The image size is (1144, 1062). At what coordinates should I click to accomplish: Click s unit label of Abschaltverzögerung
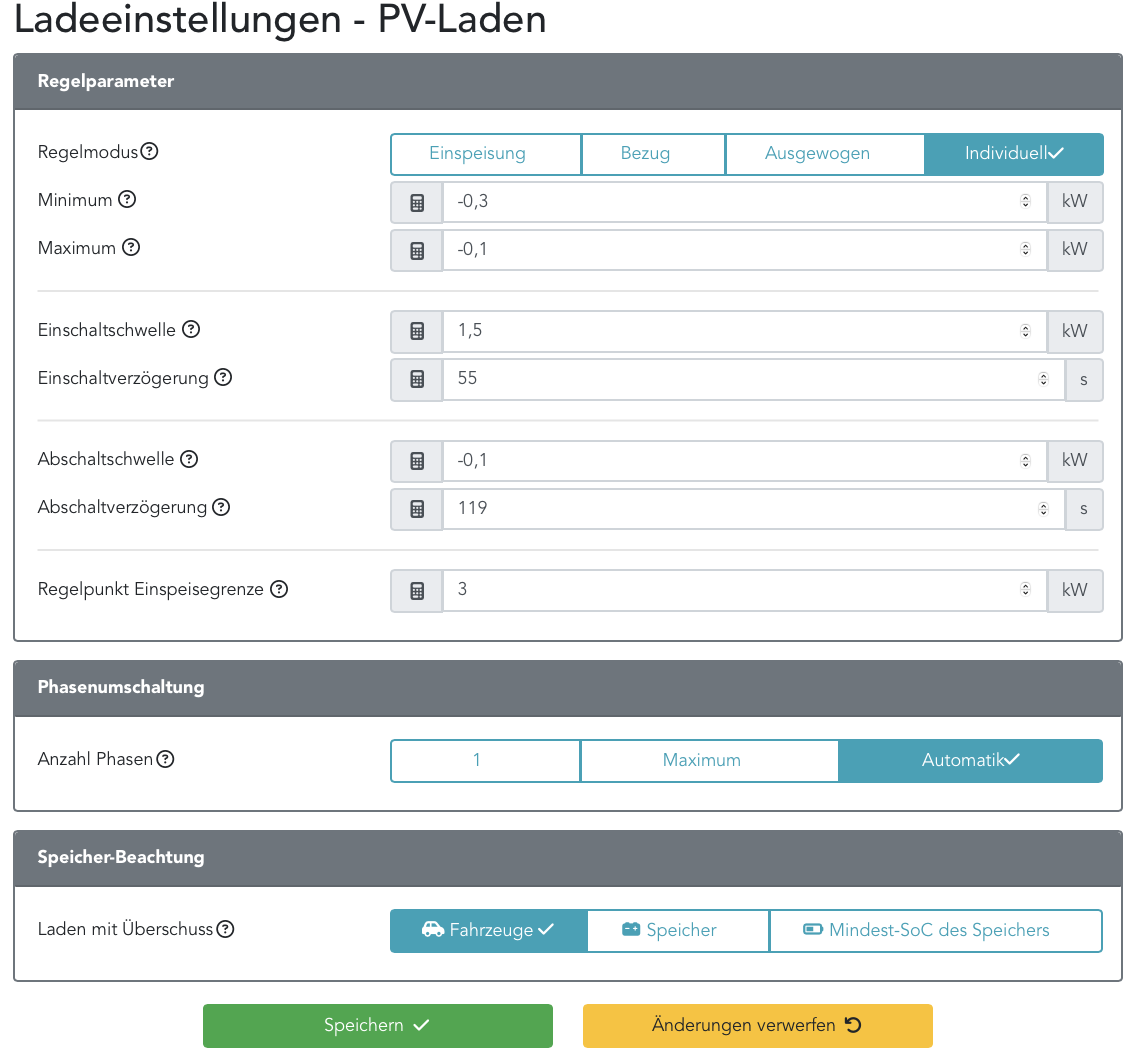1084,509
